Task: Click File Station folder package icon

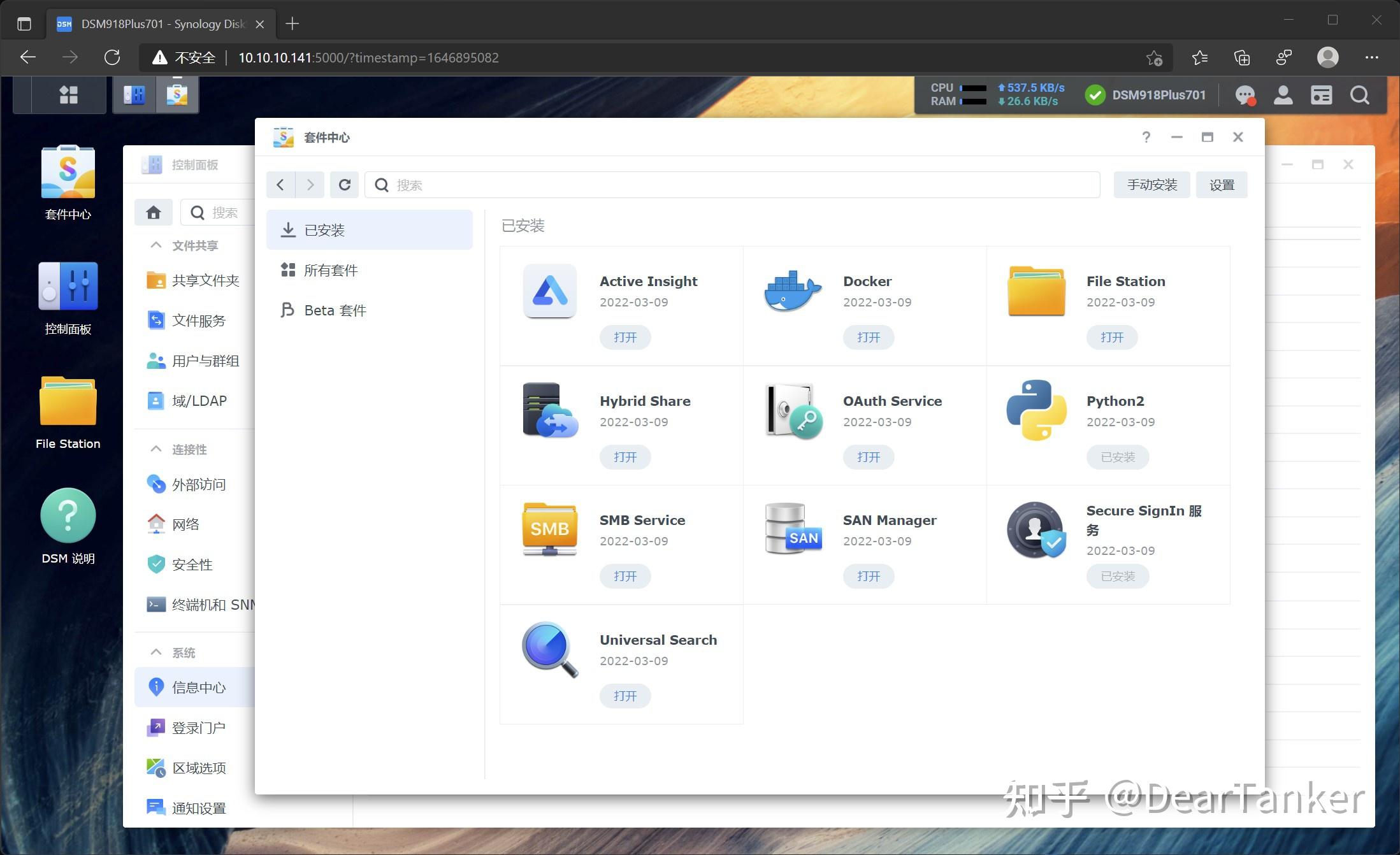Action: pyautogui.click(x=1036, y=291)
